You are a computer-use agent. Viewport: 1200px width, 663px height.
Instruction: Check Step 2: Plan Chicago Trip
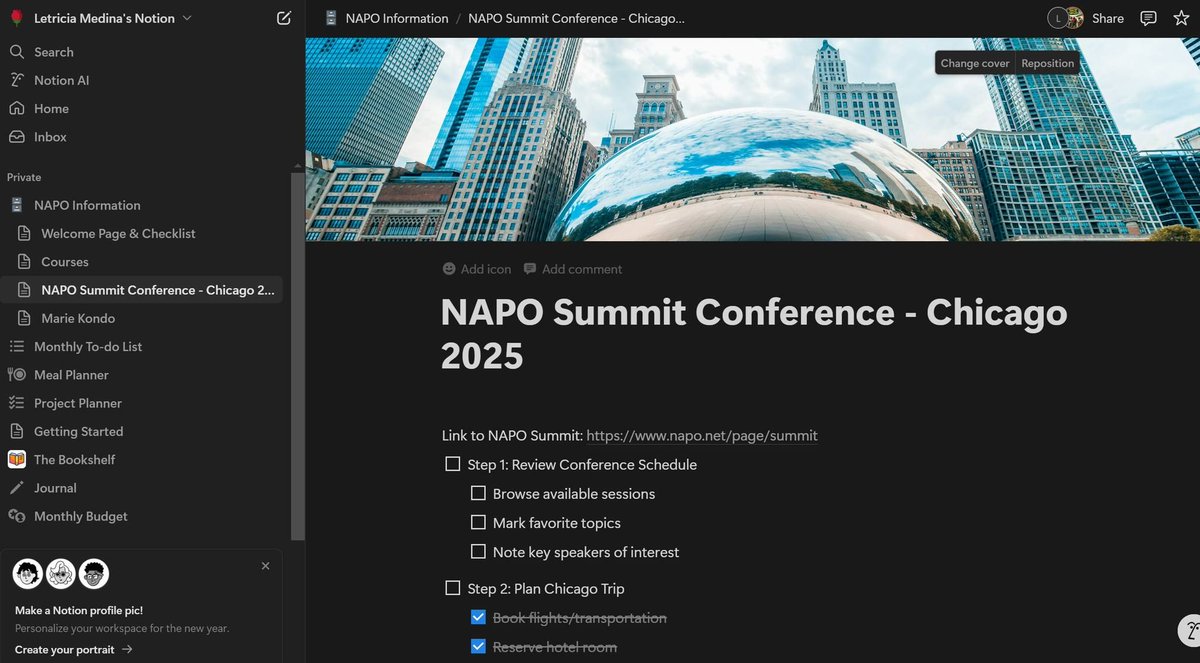(453, 588)
